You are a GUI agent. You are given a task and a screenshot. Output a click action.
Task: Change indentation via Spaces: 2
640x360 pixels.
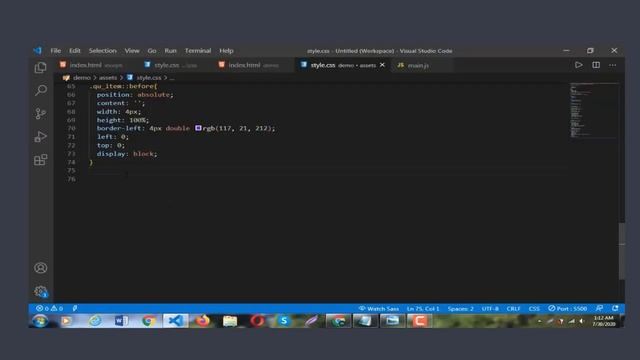[x=460, y=309]
